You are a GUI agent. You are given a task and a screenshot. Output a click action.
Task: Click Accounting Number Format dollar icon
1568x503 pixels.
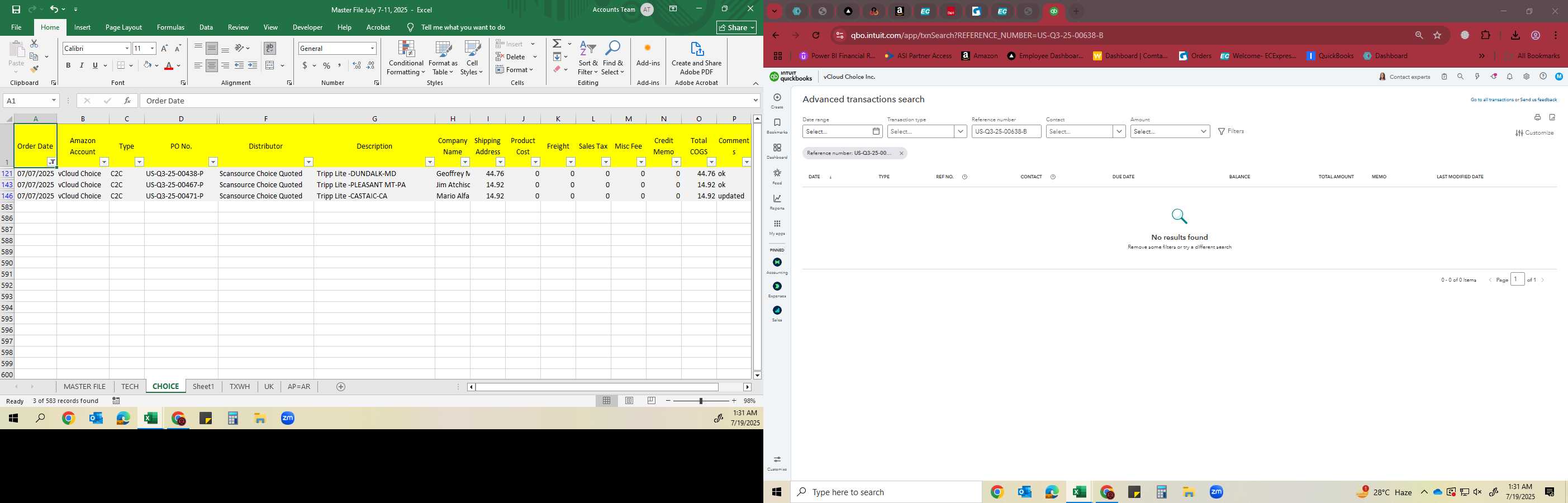coord(305,65)
